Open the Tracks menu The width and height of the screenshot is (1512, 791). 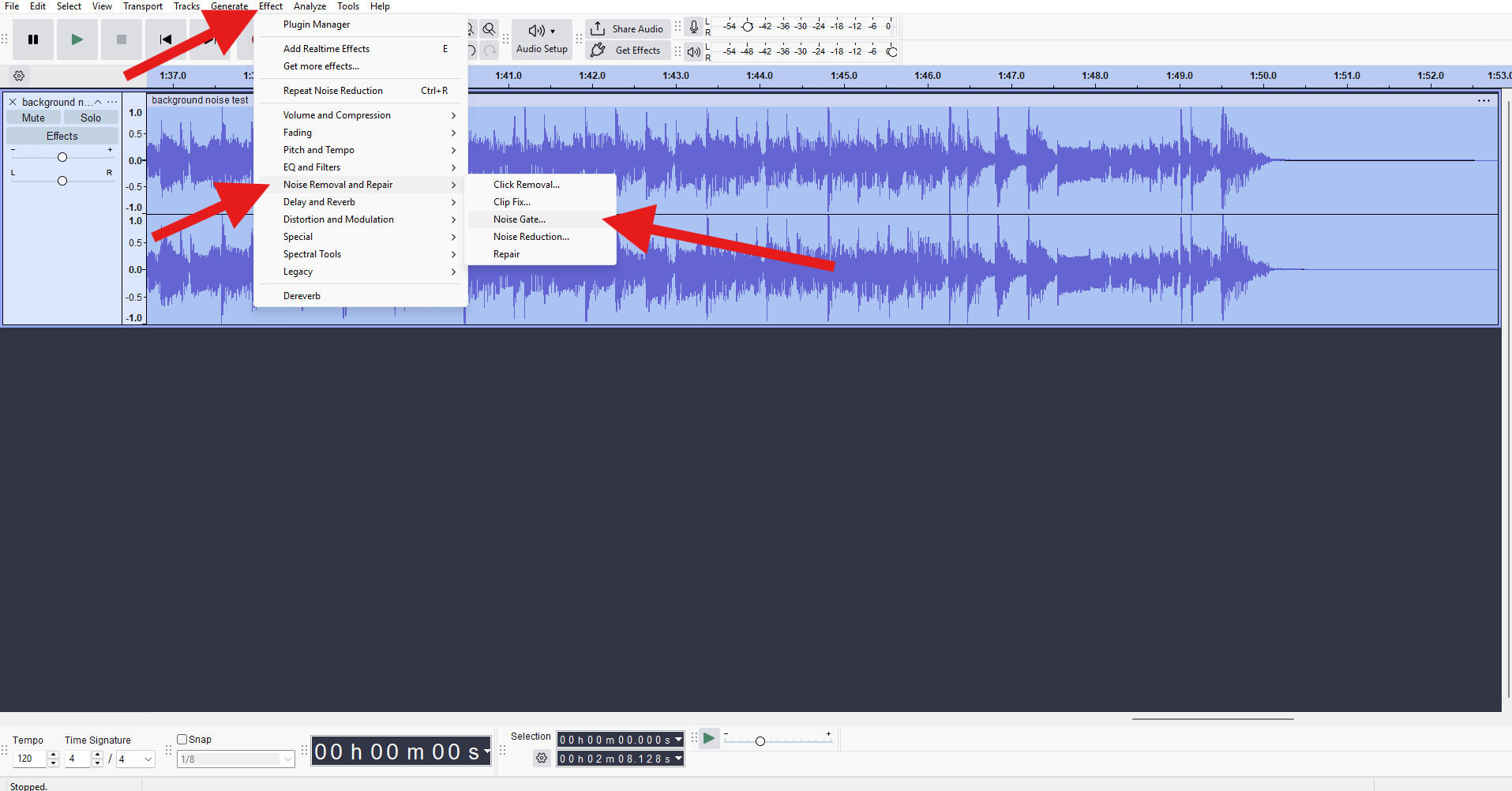tap(186, 6)
